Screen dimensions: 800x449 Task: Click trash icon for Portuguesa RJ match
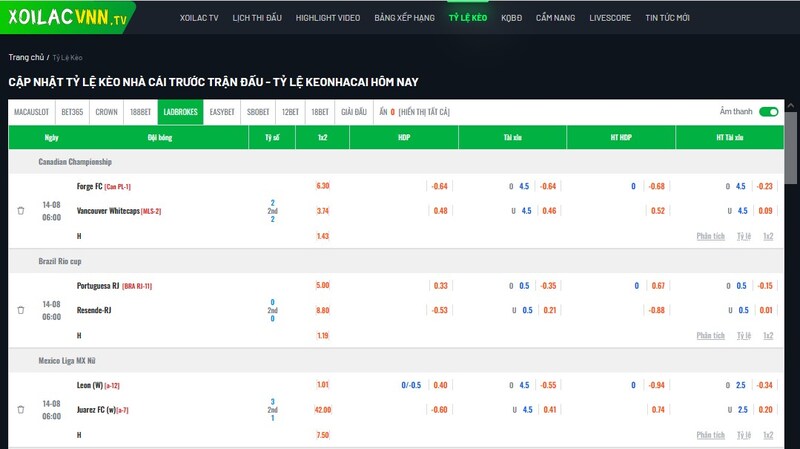coord(21,310)
